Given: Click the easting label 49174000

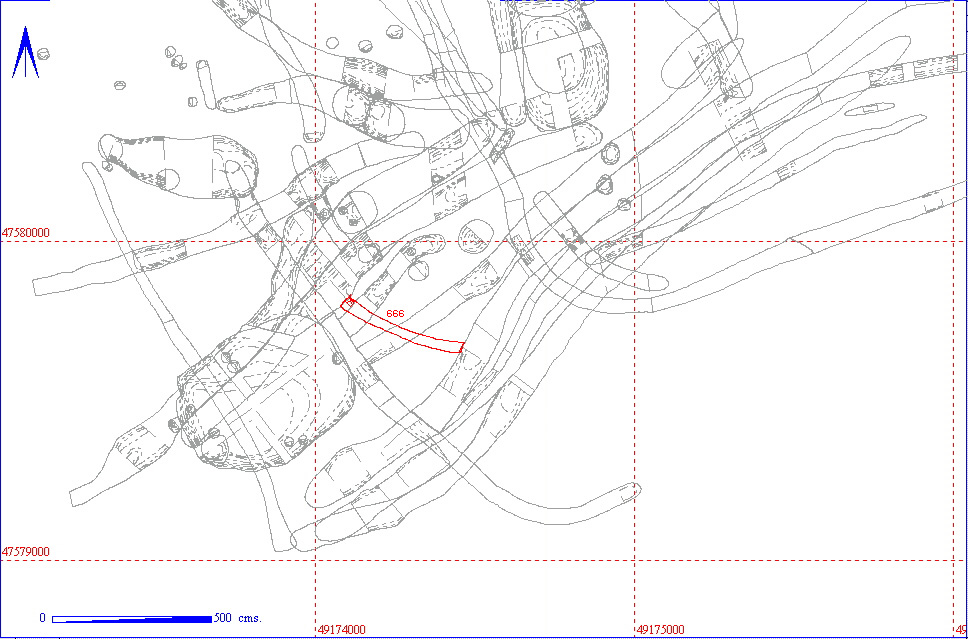Looking at the screenshot, I should (x=342, y=630).
